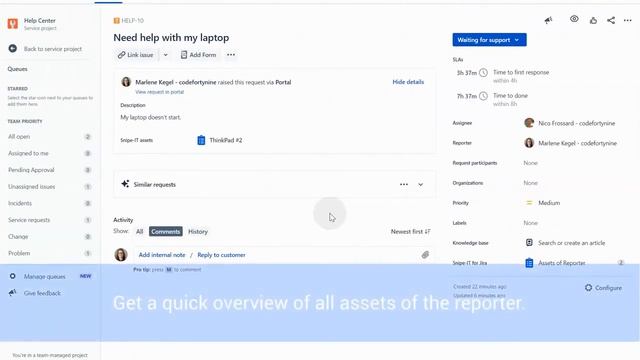640x360 pixels.
Task: Click Request participants None value
Action: pyautogui.click(x=530, y=163)
